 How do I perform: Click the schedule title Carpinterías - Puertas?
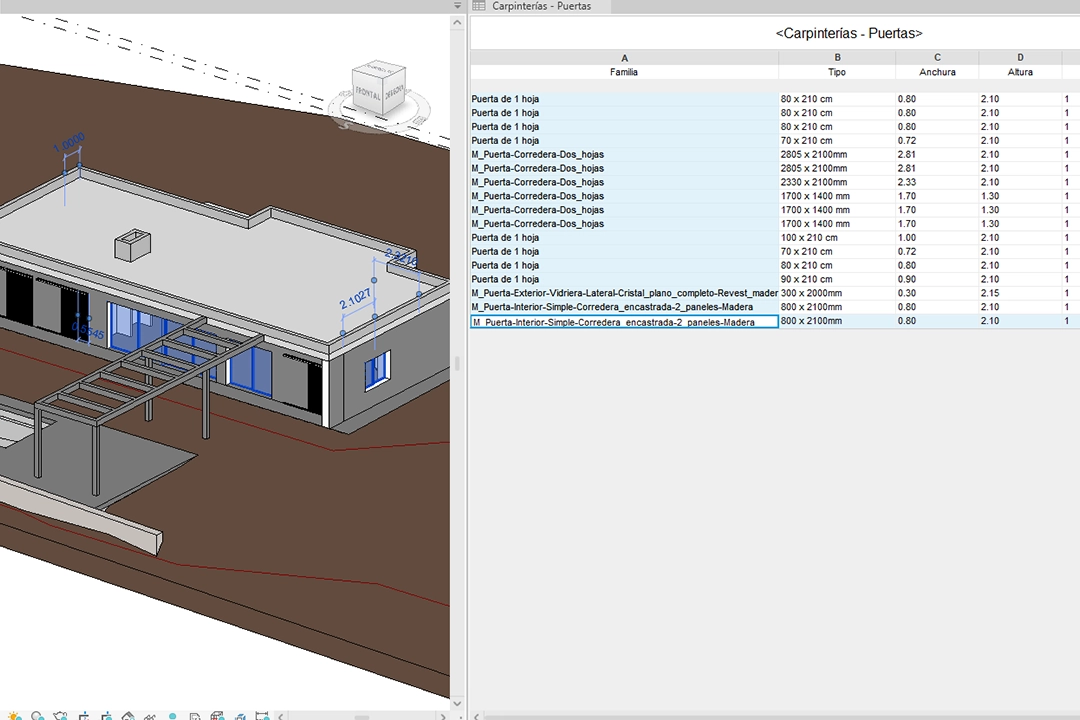pyautogui.click(x=848, y=34)
